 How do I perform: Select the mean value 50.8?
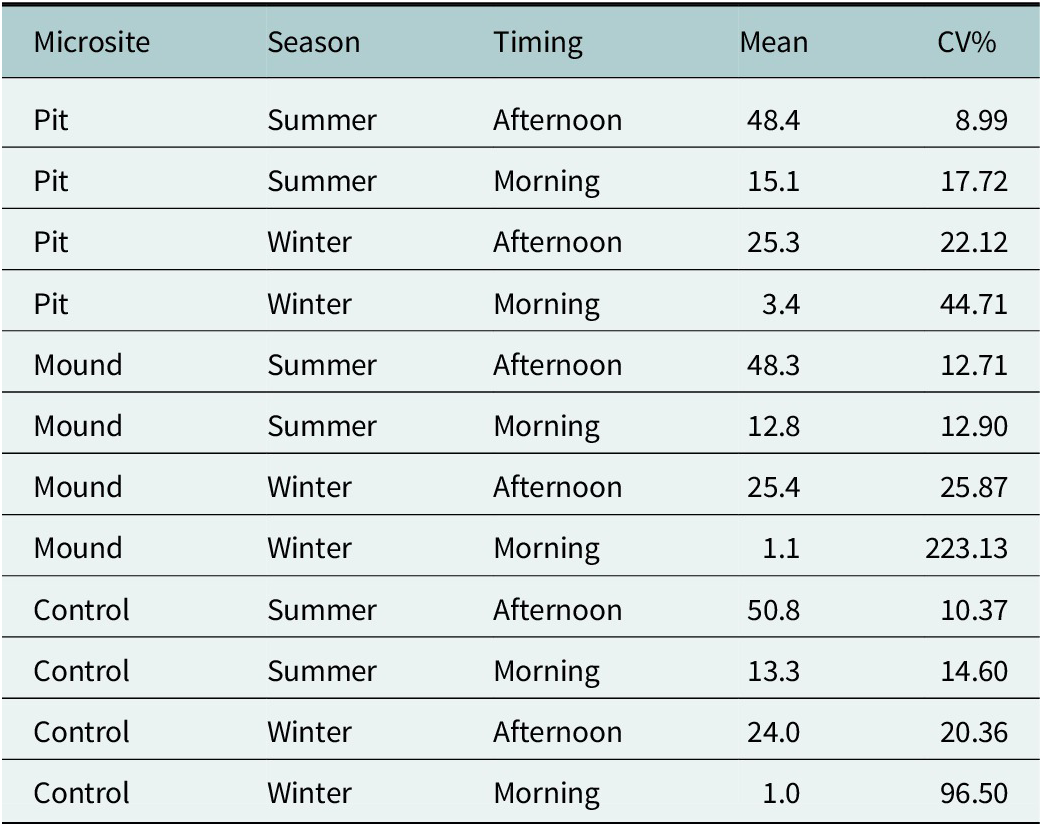click(x=774, y=610)
